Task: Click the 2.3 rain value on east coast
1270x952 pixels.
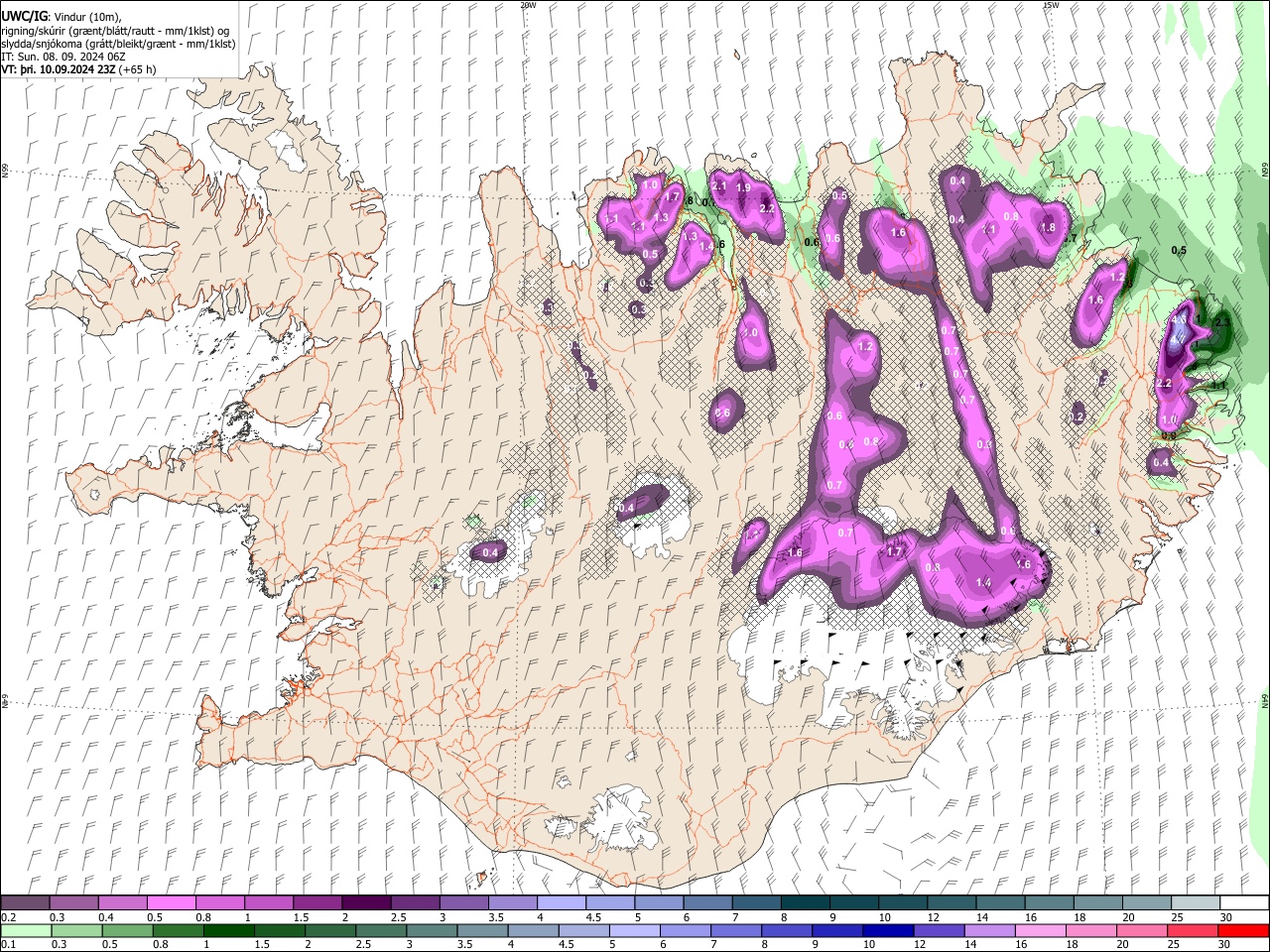Action: click(x=1222, y=322)
